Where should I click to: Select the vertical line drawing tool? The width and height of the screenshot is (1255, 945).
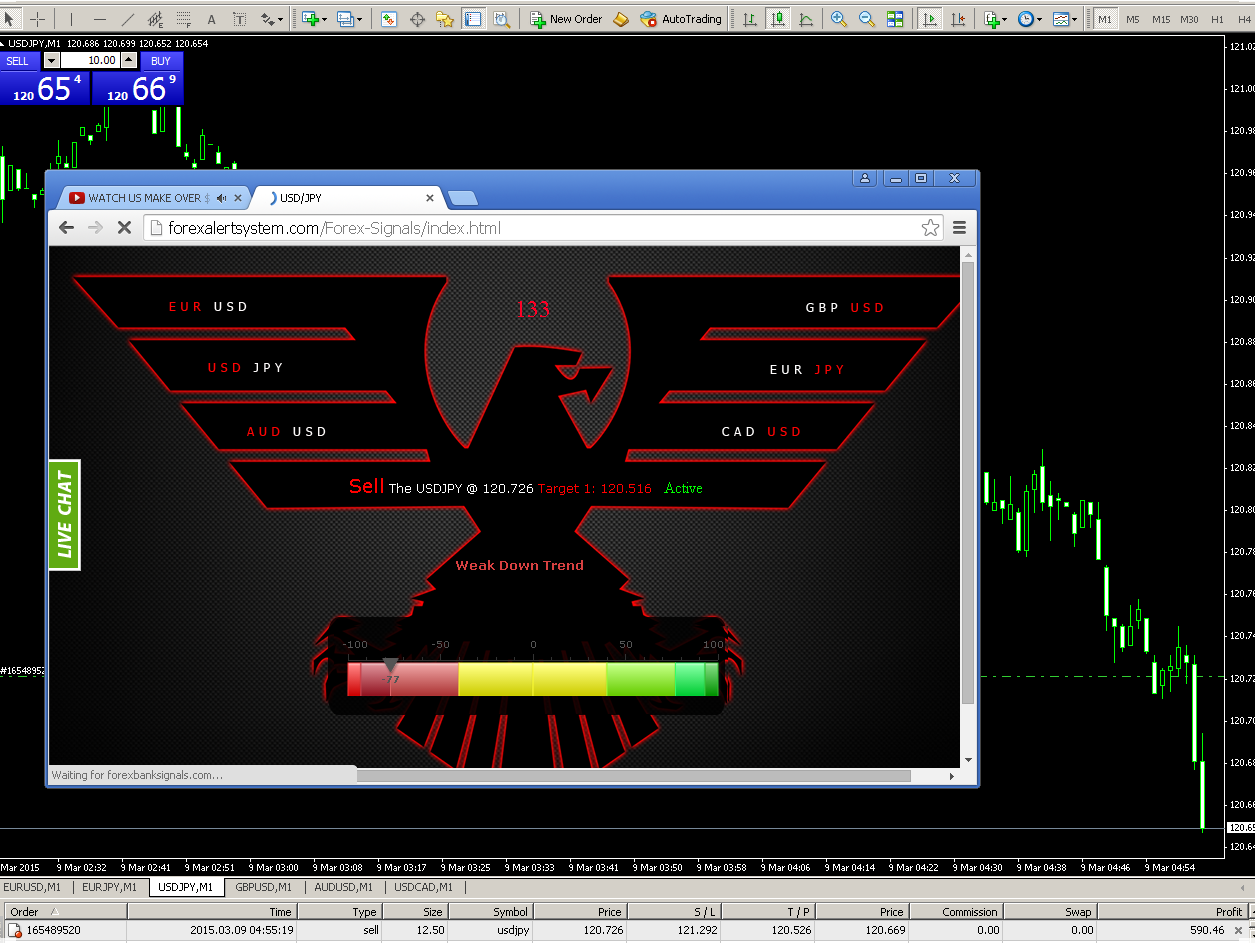tap(71, 19)
